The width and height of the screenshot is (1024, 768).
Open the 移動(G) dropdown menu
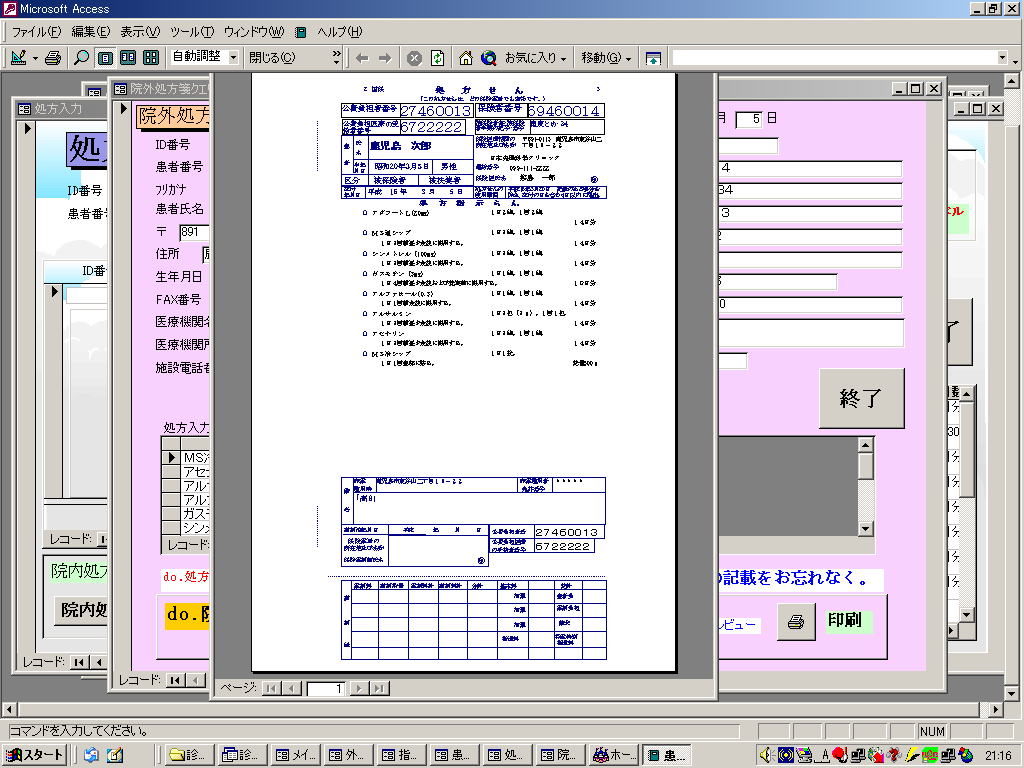[x=606, y=58]
